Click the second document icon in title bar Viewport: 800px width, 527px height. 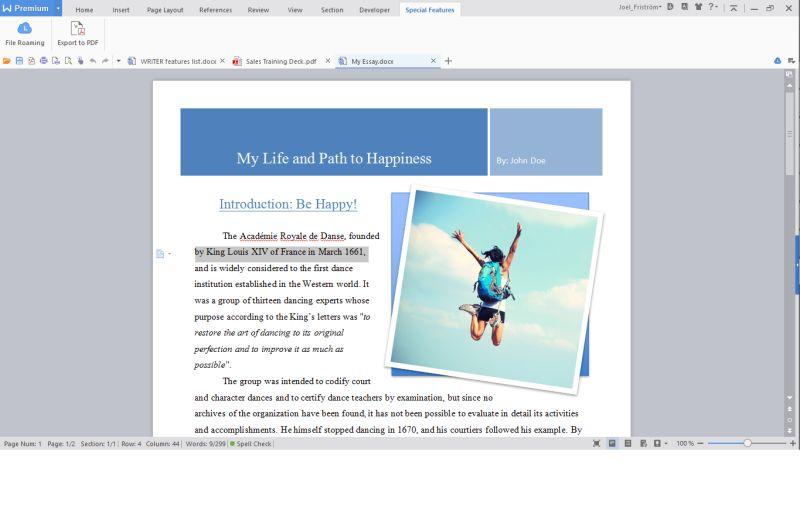(x=684, y=7)
